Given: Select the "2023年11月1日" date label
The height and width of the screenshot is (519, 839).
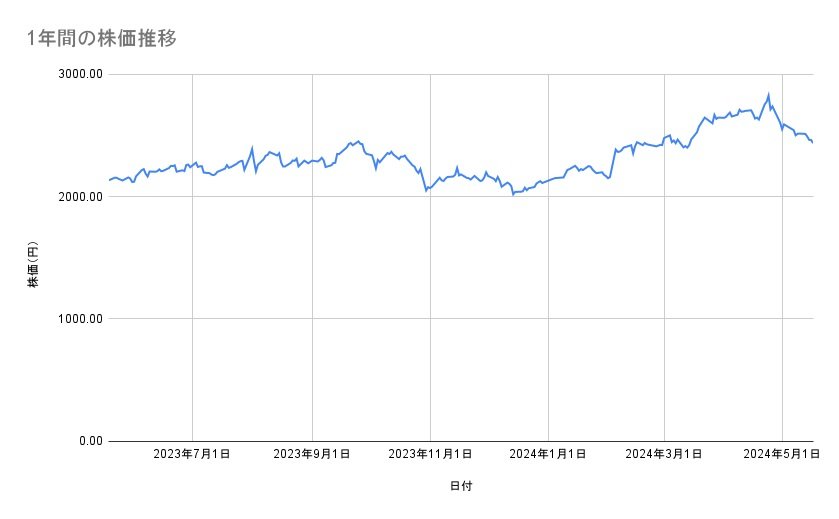Looking at the screenshot, I should point(430,455).
